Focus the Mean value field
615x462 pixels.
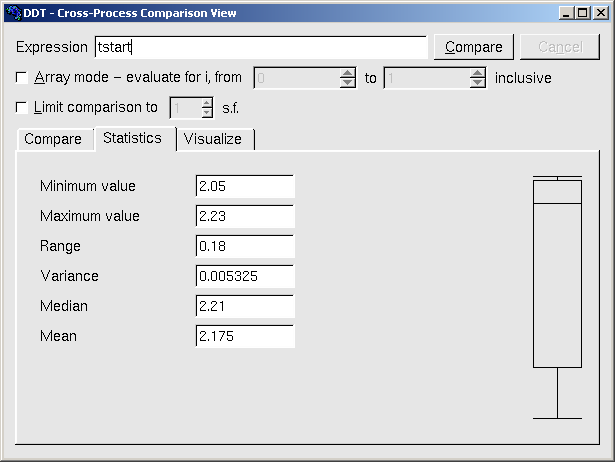[245, 336]
